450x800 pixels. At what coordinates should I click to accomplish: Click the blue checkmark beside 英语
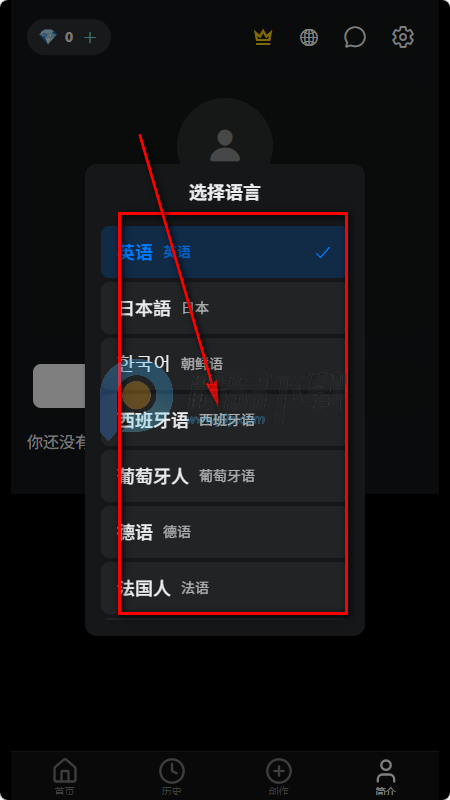(322, 252)
